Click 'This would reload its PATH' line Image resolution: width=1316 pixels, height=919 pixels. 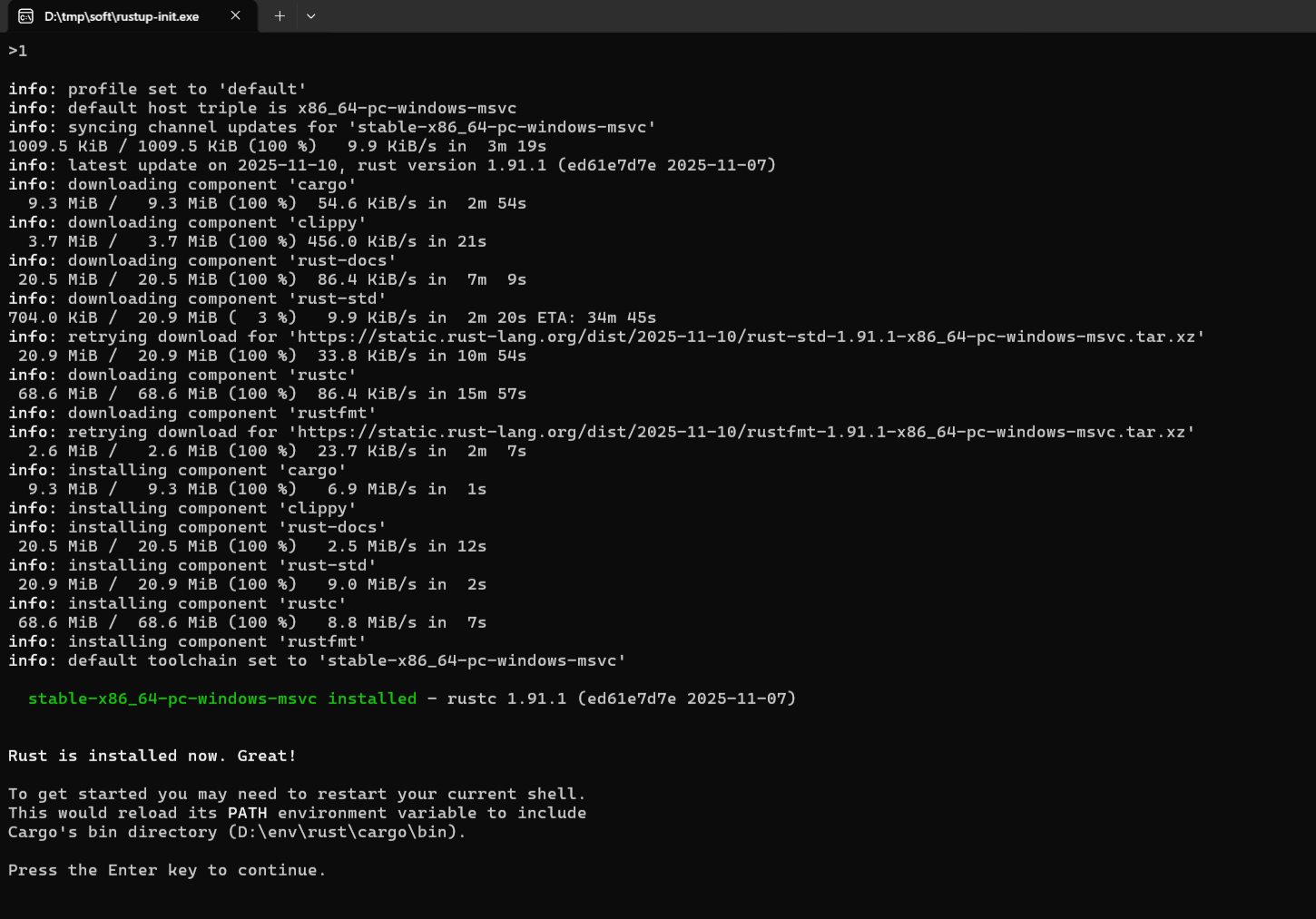click(298, 813)
